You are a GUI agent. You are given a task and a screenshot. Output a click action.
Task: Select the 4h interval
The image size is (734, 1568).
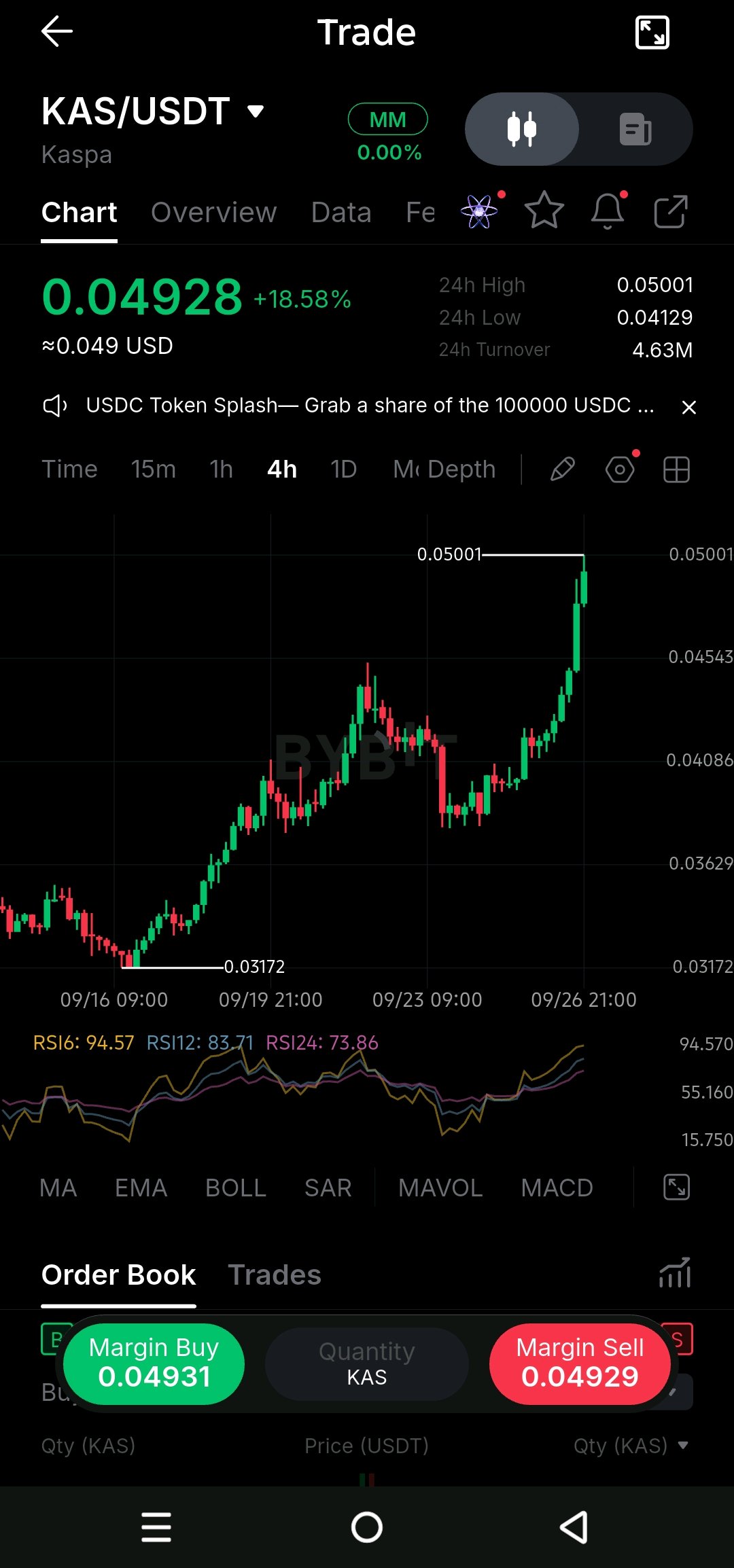(x=282, y=469)
